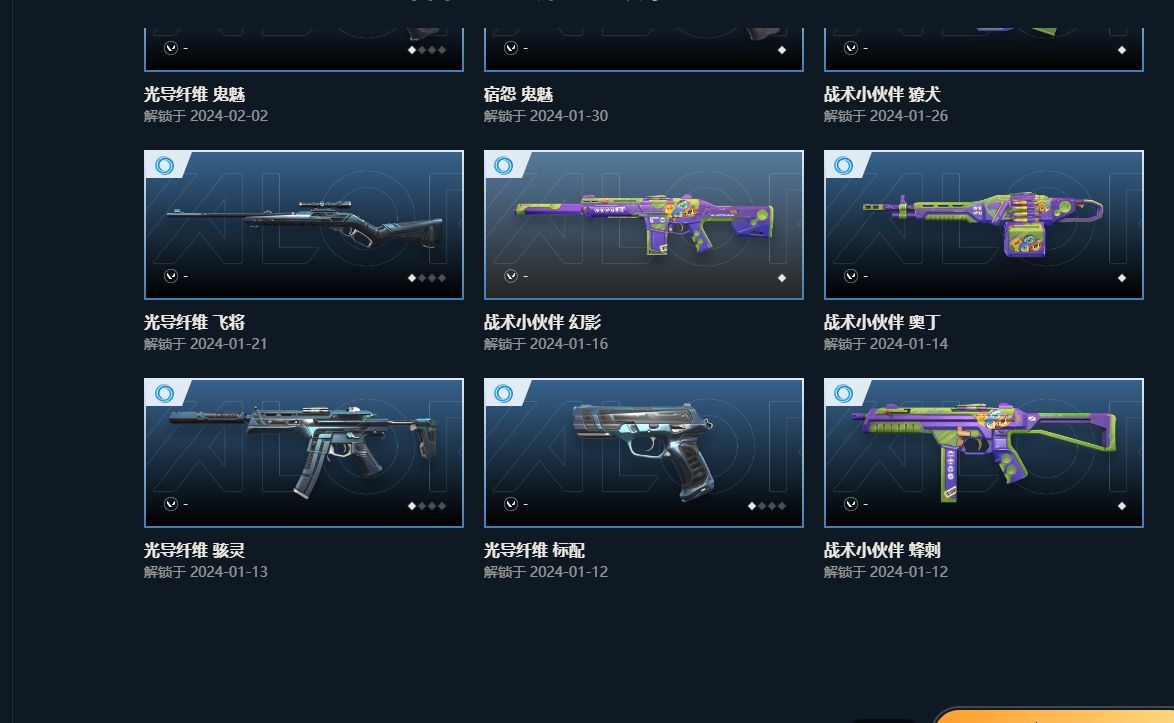Click the blue ring badge on 战术小伙伴 奥丁 card
The image size is (1174, 723).
(x=844, y=165)
